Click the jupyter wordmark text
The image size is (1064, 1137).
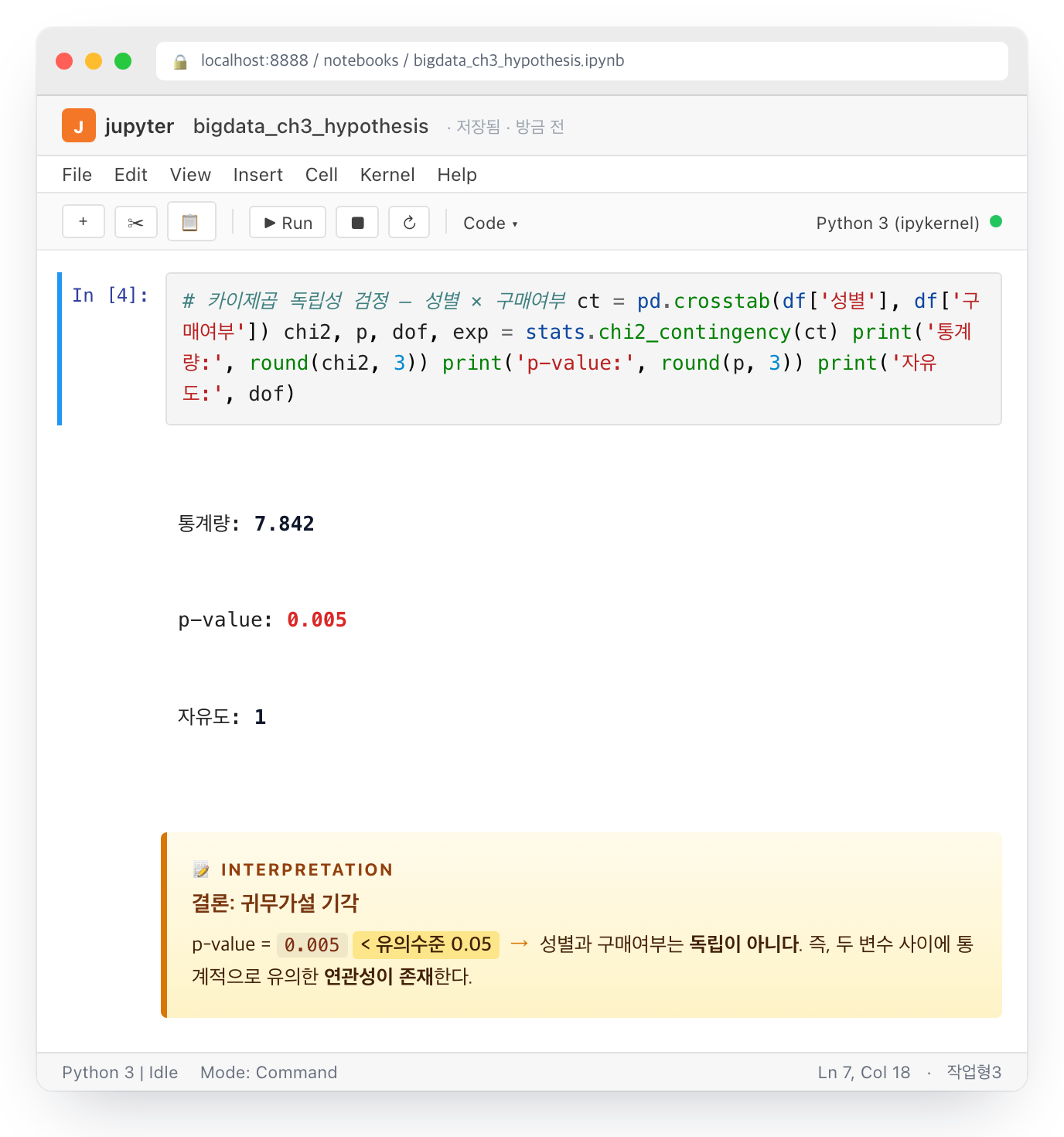click(139, 126)
